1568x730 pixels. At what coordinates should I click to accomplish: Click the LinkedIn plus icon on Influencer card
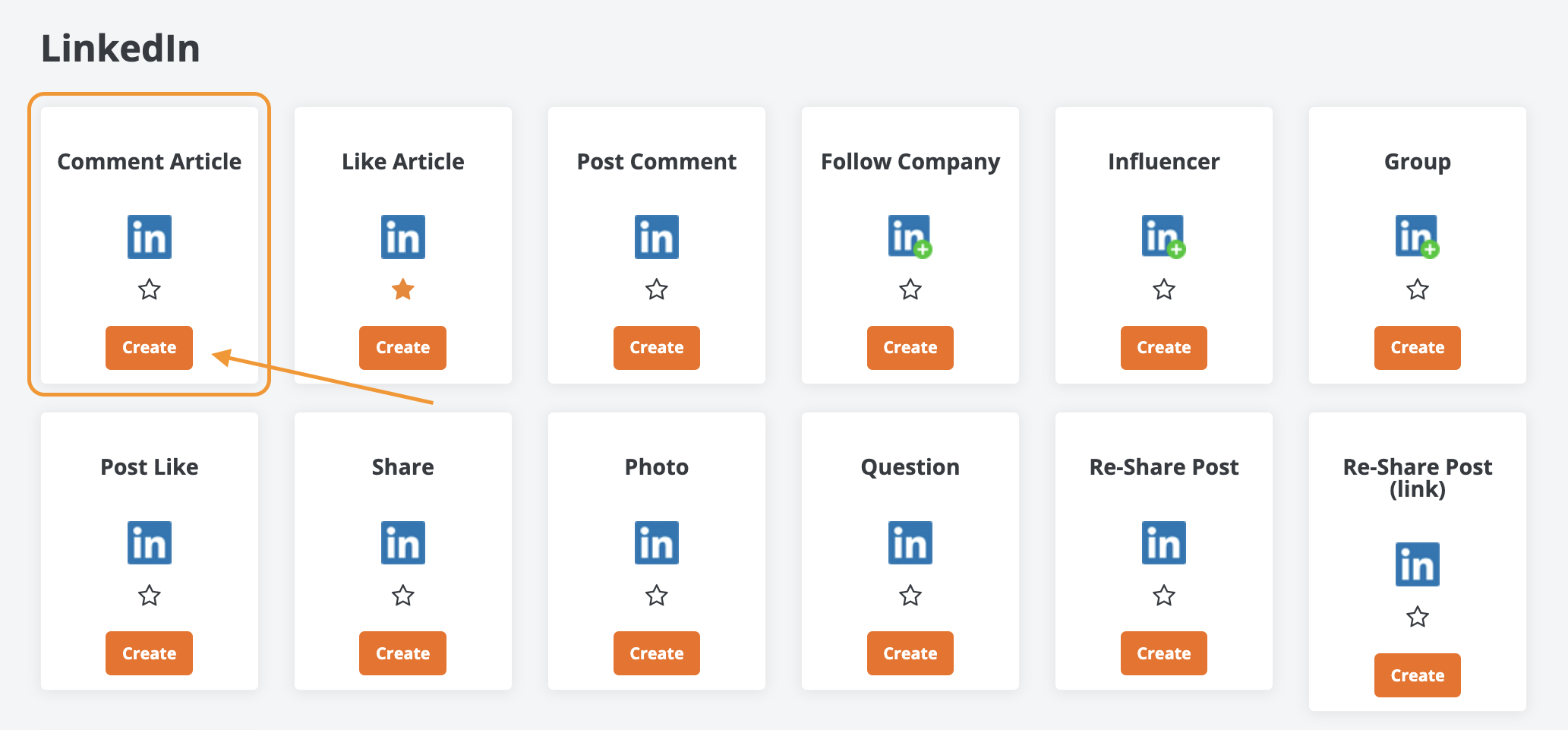[1163, 237]
